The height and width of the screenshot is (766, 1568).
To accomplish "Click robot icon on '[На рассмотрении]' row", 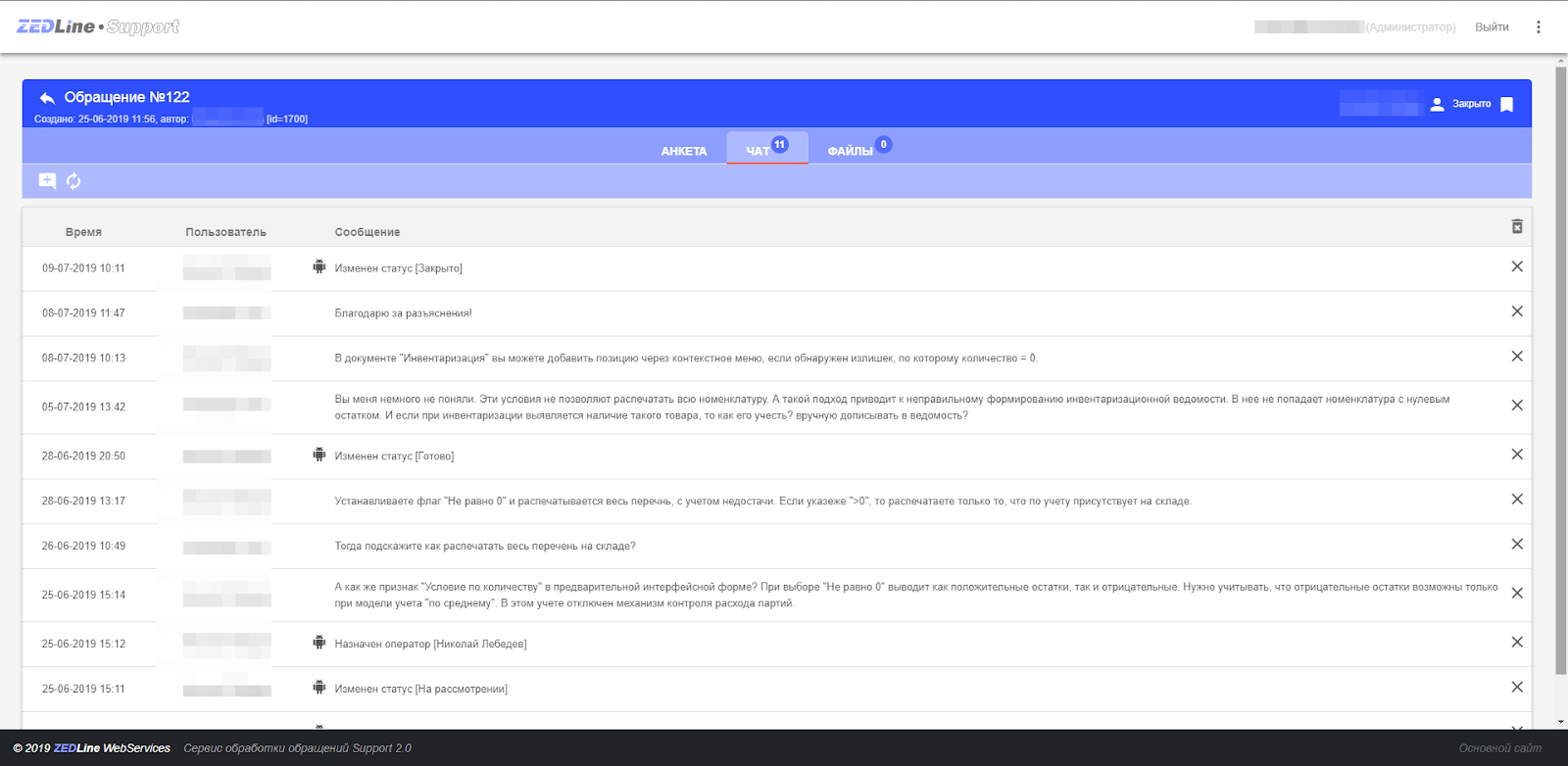I will click(x=318, y=688).
